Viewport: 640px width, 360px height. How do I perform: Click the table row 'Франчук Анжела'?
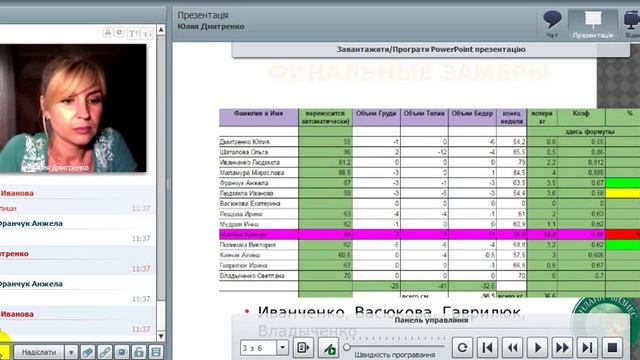click(x=429, y=183)
